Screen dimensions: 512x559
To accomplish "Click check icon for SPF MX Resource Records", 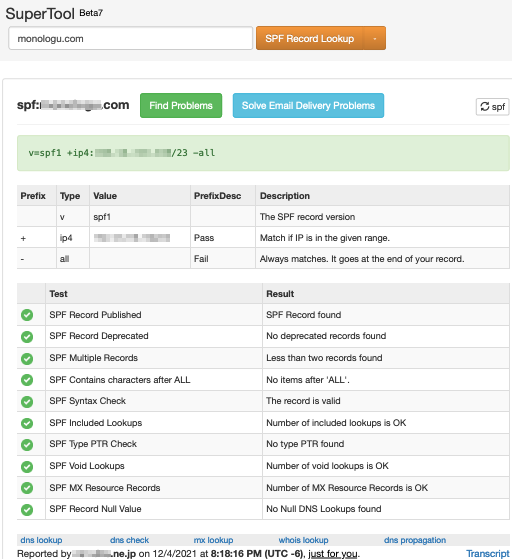I will (x=27, y=488).
